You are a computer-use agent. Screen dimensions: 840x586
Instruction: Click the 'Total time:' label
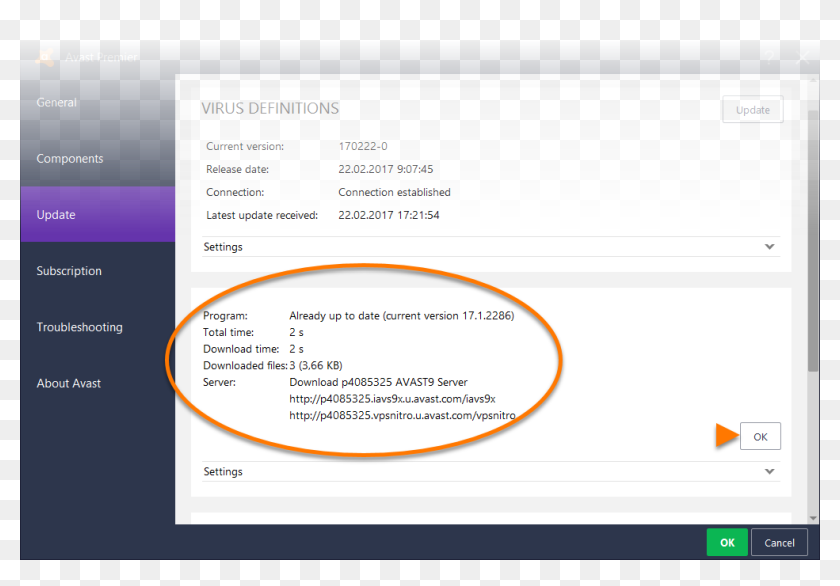(228, 332)
